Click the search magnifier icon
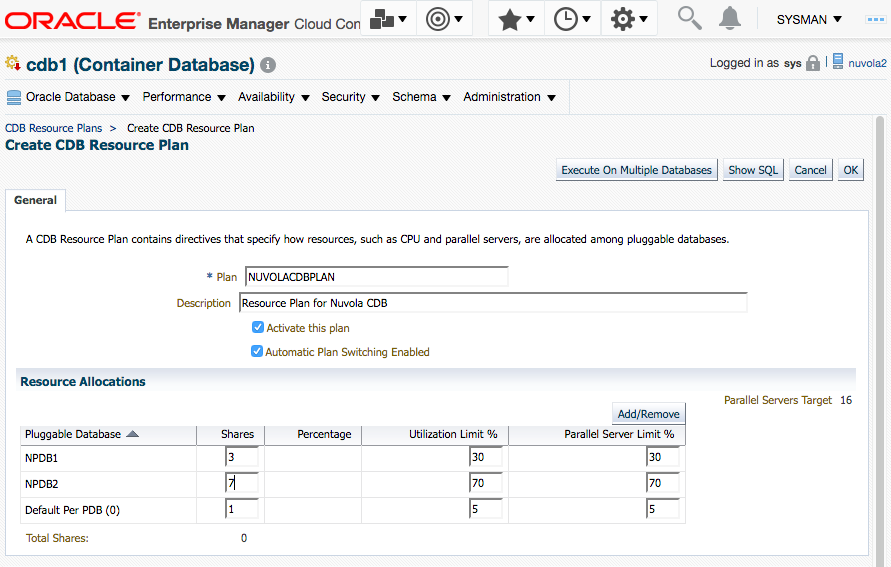 [689, 18]
